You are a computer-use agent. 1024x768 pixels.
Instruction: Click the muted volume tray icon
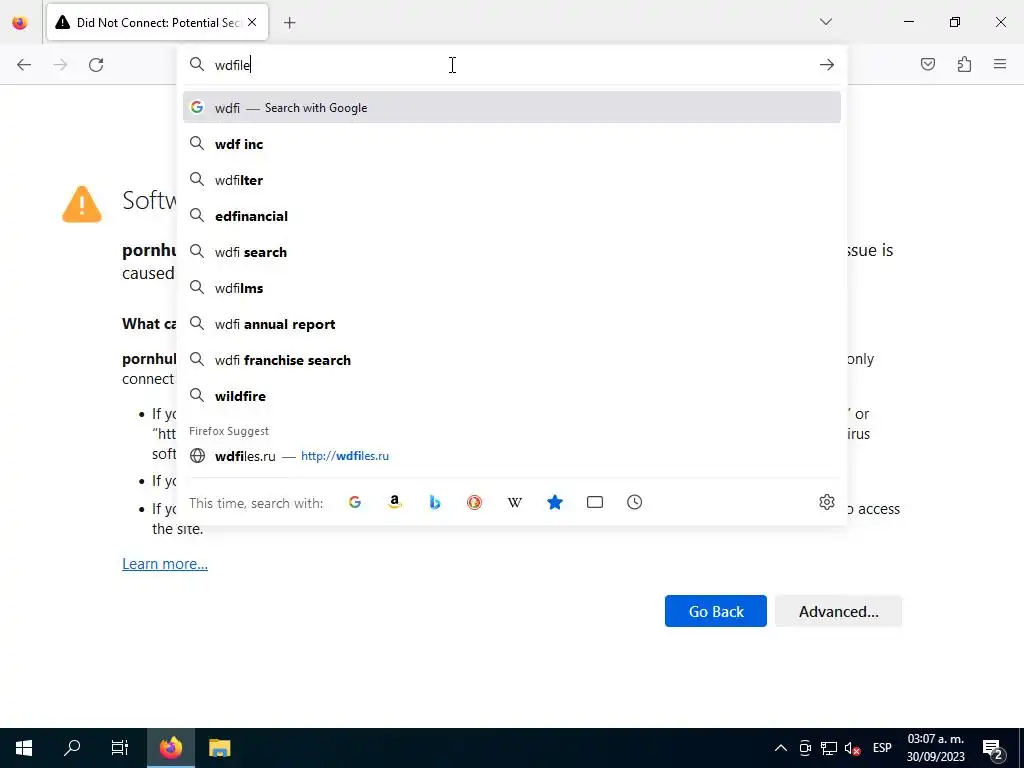coord(852,748)
